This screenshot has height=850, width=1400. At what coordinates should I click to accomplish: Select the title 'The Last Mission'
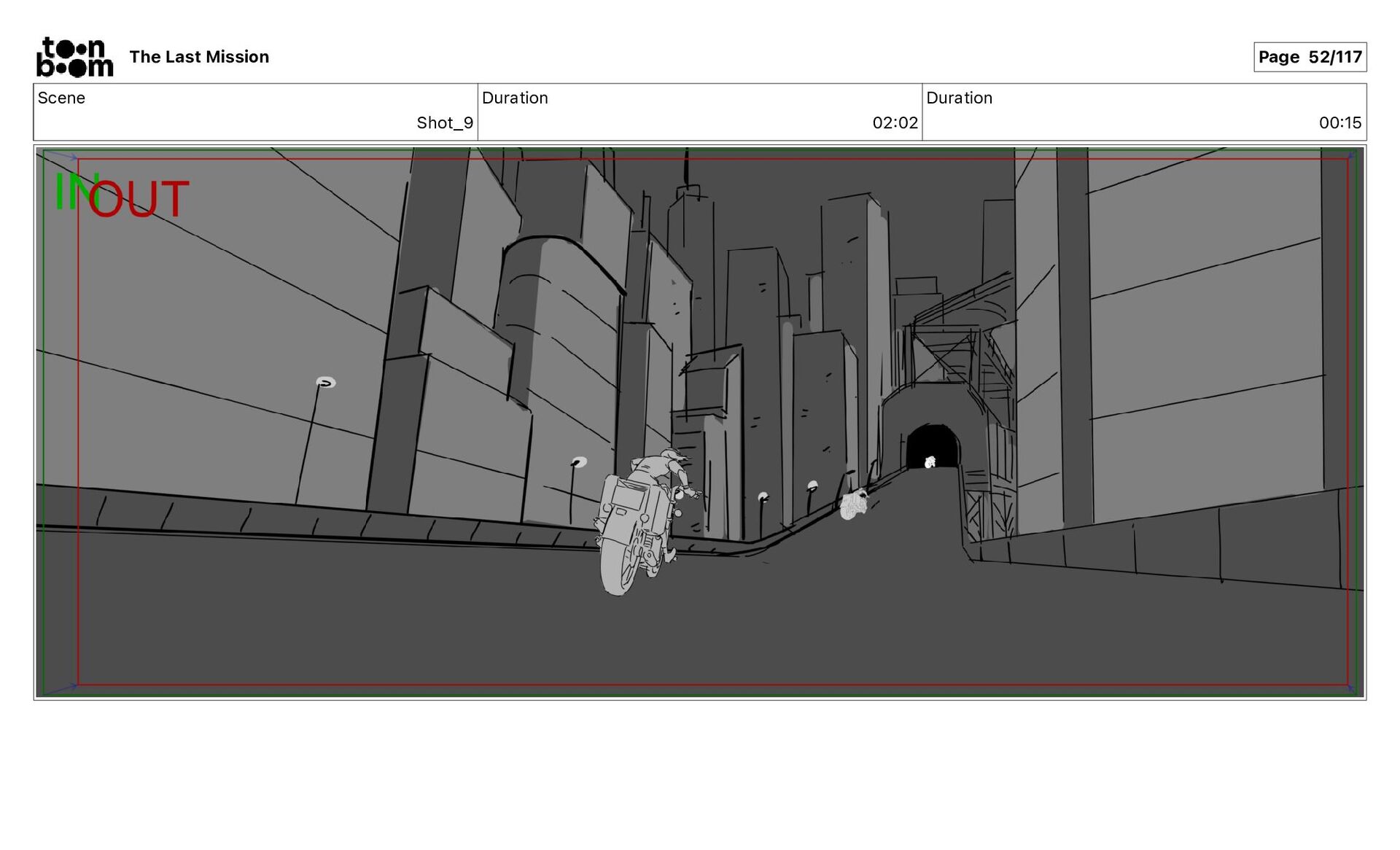coord(199,57)
